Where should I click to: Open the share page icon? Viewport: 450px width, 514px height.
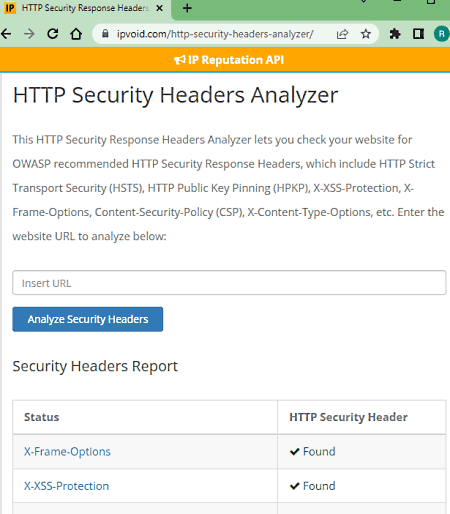tap(342, 34)
